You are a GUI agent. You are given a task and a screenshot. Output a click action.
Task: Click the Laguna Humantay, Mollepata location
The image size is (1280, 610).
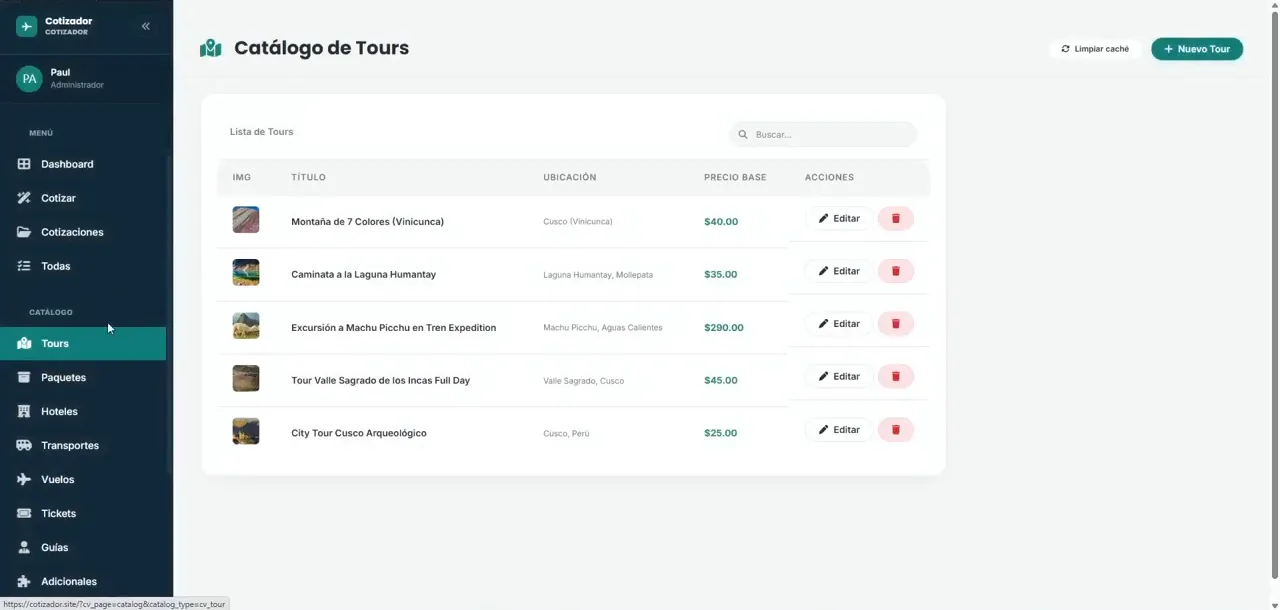598,275
